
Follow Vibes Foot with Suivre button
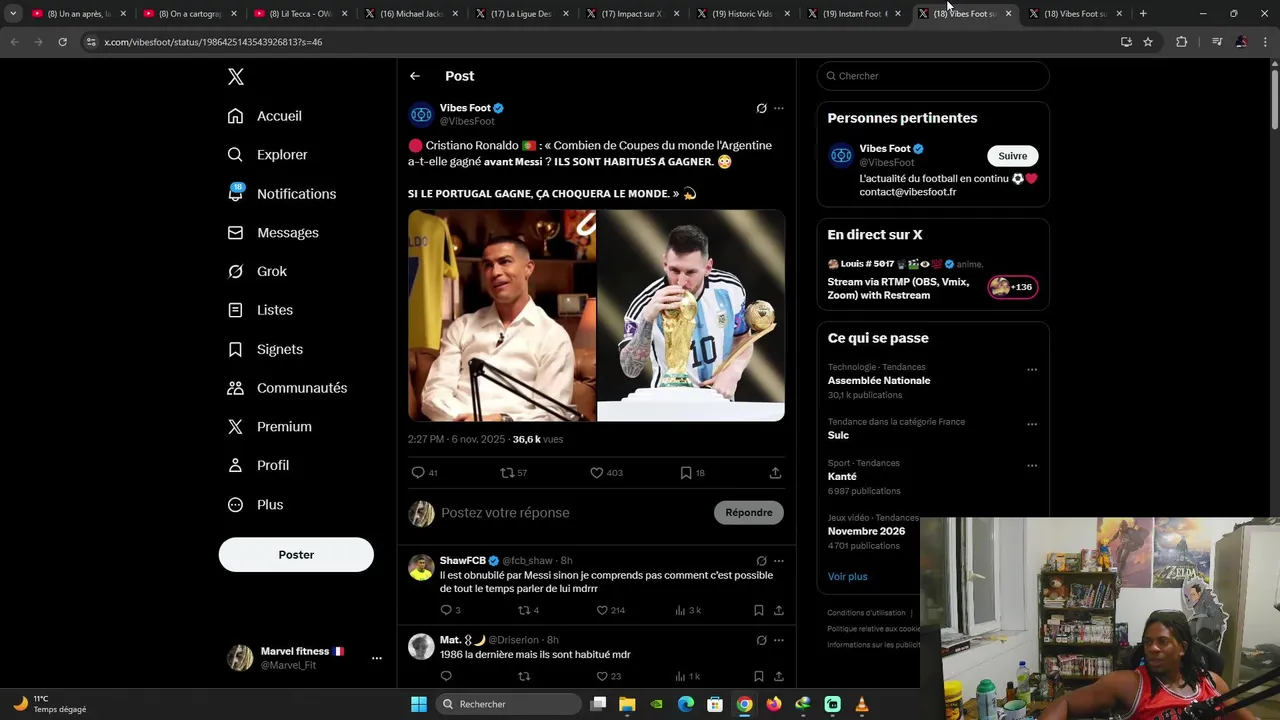[1013, 156]
